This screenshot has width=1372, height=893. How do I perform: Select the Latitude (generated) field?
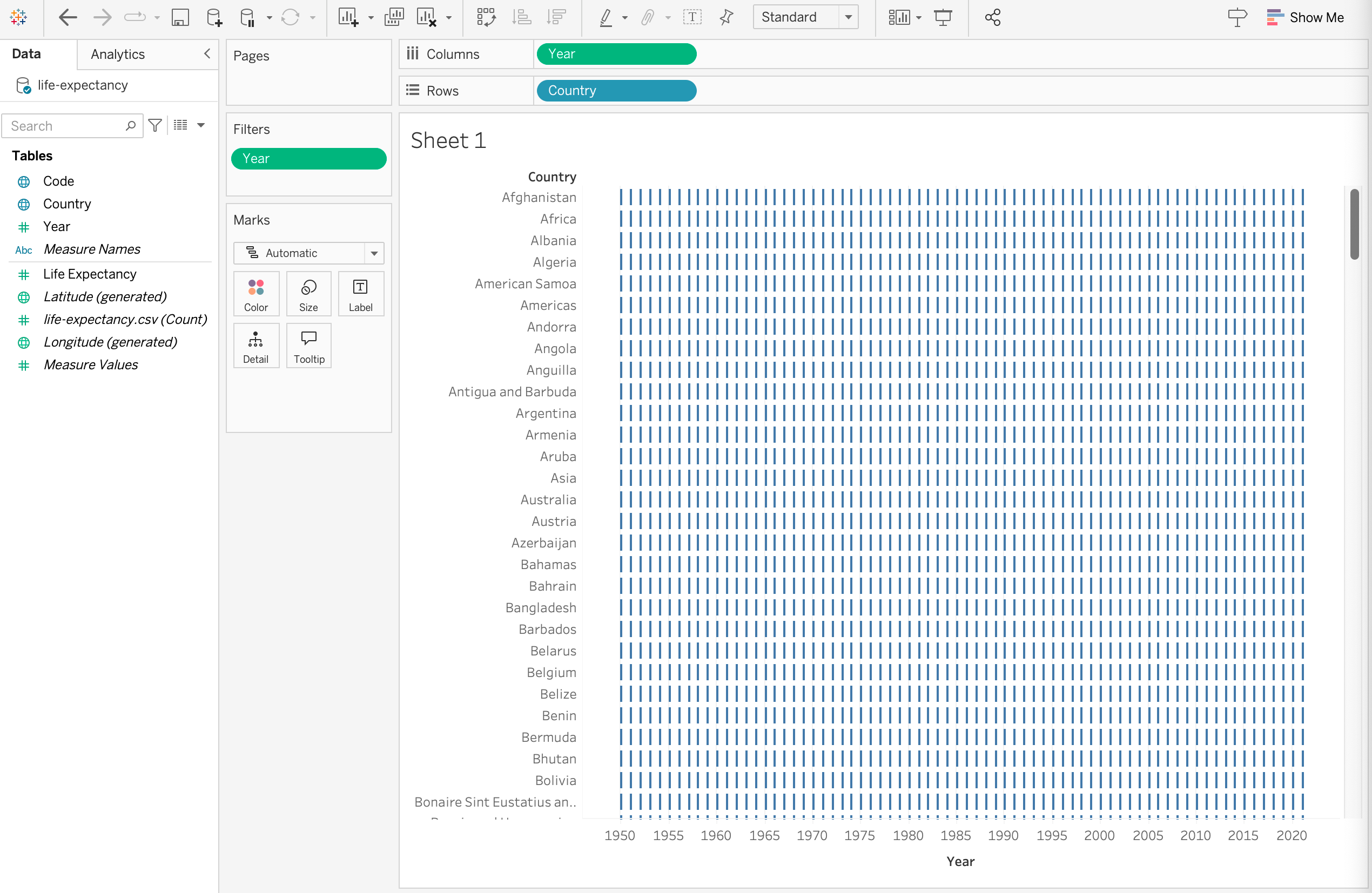click(x=105, y=297)
